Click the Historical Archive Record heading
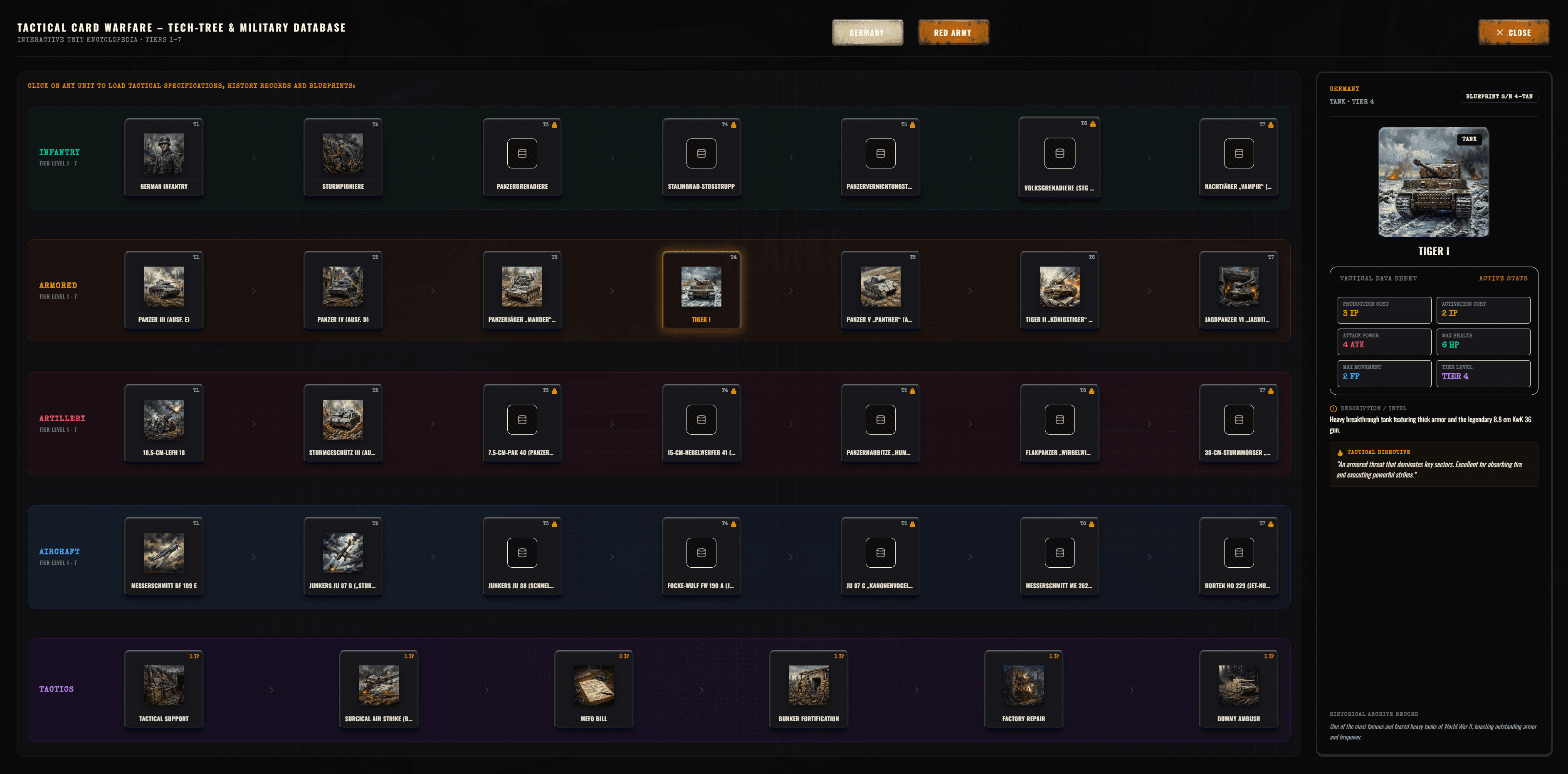The height and width of the screenshot is (774, 1568). click(x=1374, y=714)
